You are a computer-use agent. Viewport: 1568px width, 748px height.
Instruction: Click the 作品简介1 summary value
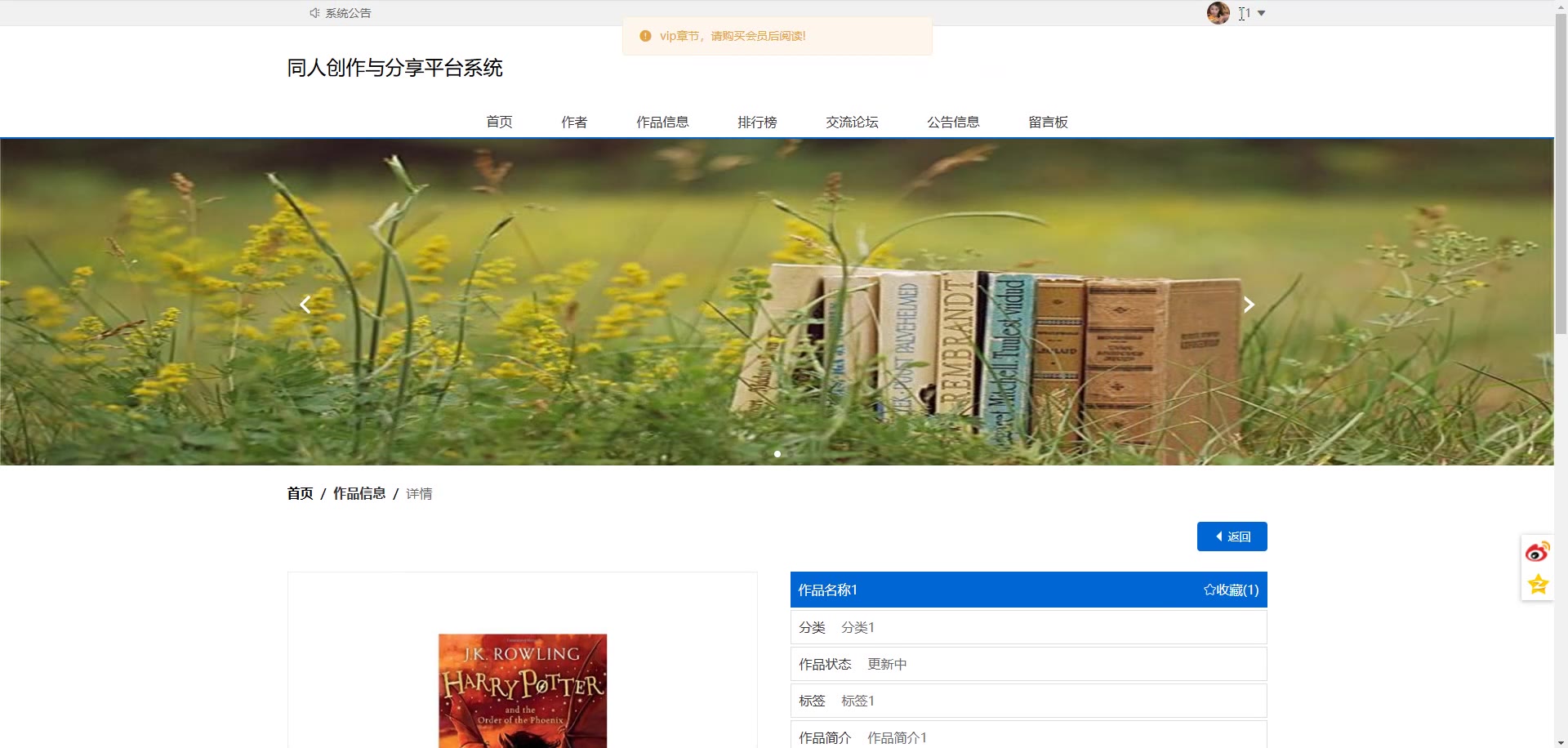tap(897, 737)
